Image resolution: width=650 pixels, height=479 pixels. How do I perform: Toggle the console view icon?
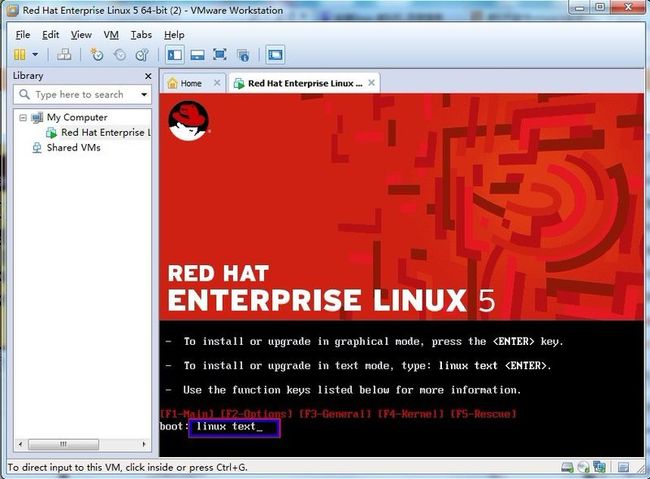(x=275, y=55)
